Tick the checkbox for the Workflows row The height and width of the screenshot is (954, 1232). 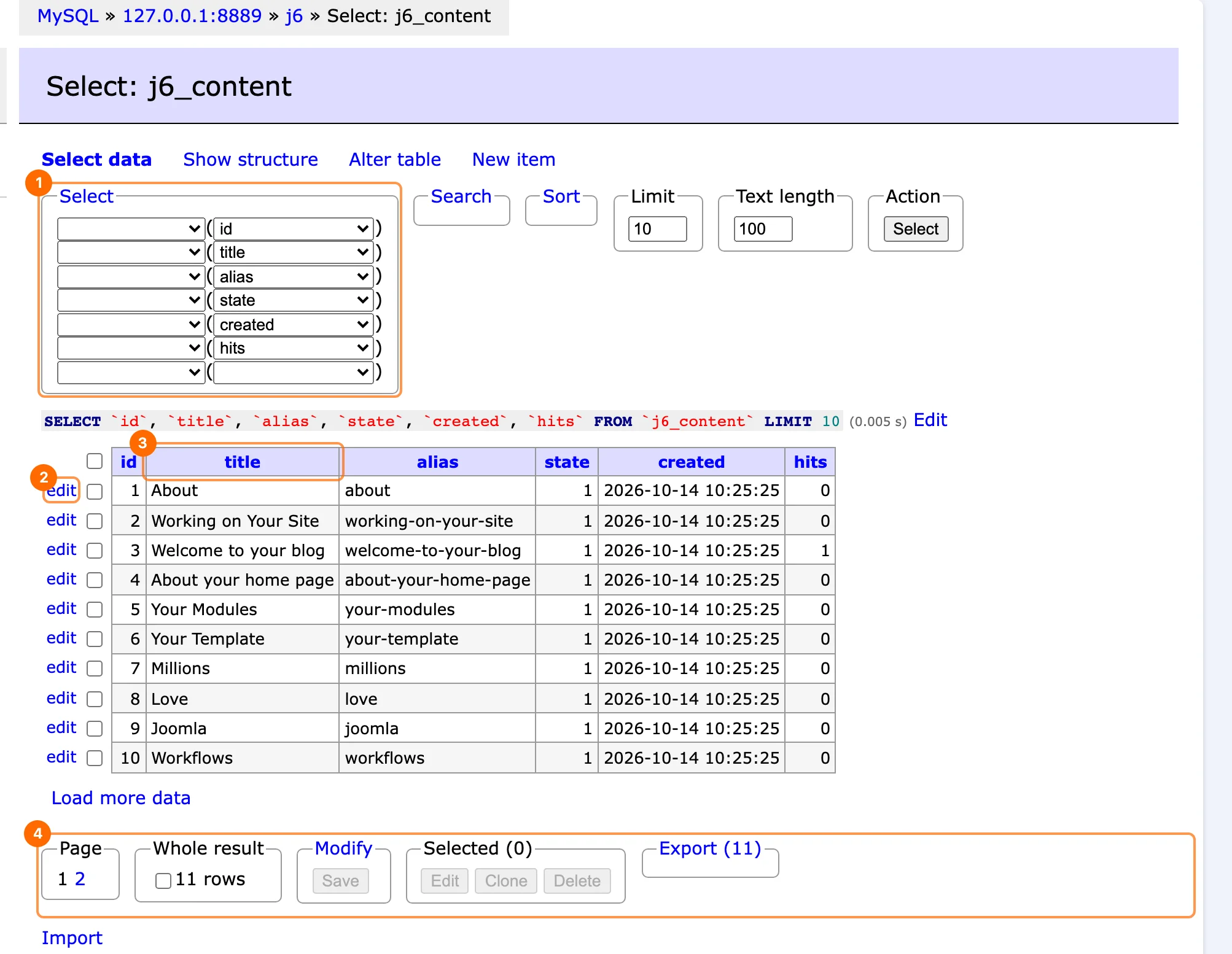click(95, 758)
